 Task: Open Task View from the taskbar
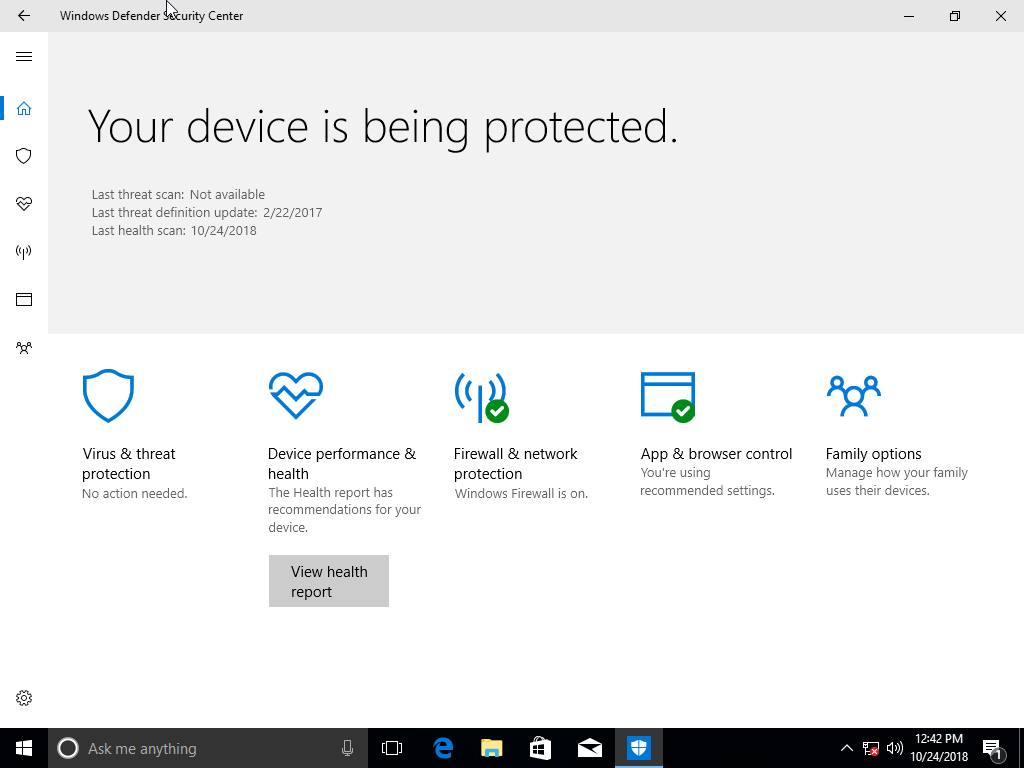click(x=392, y=748)
